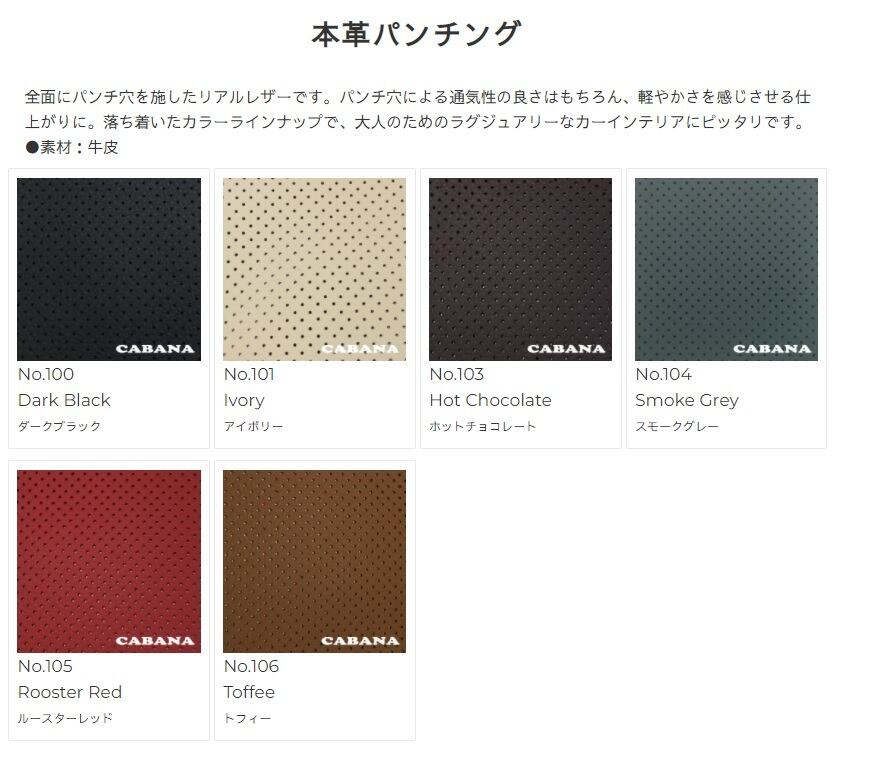Pick the Smoke Grey leather swatch

click(x=726, y=269)
